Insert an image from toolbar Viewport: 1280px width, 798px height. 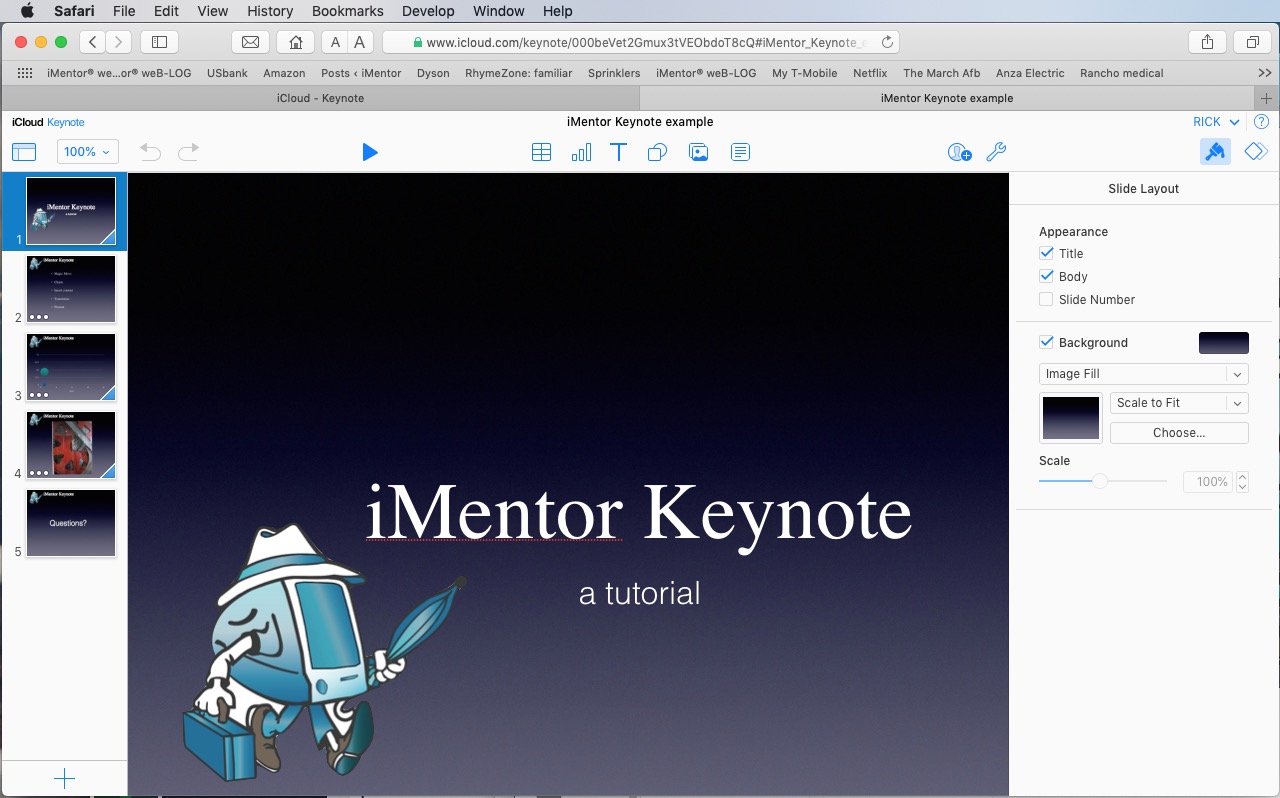(699, 152)
